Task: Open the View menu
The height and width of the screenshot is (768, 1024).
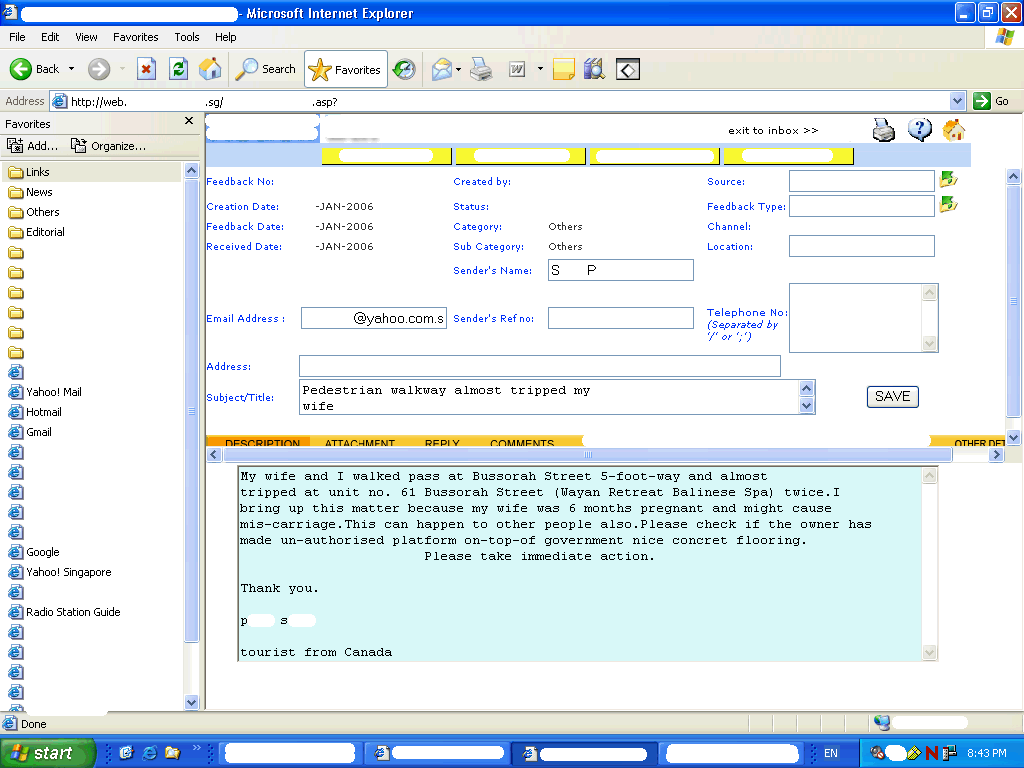Action: coord(86,37)
